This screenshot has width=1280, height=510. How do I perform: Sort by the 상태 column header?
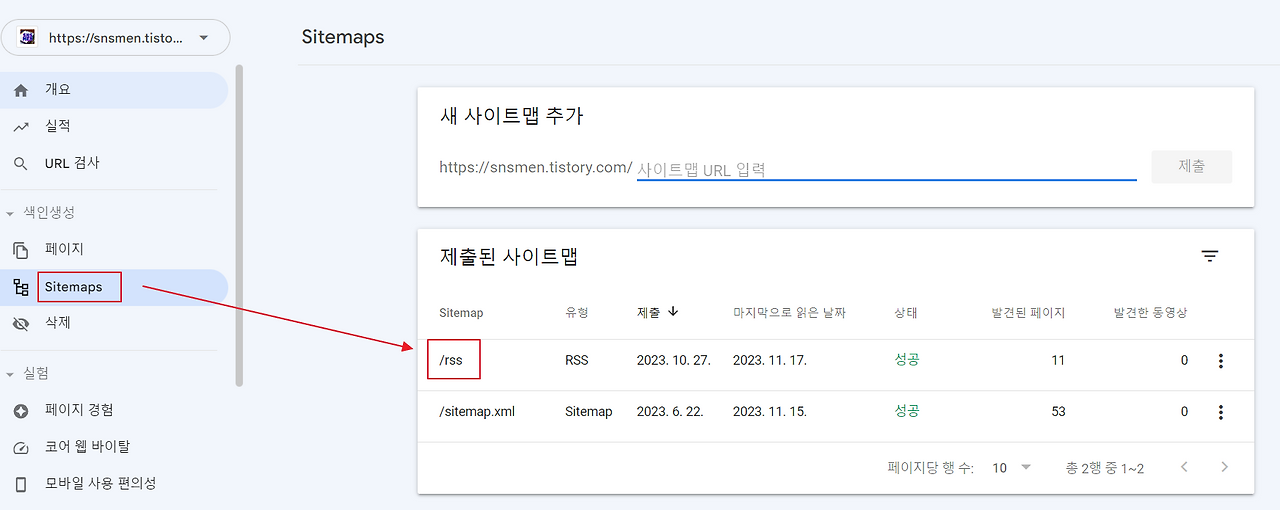(x=906, y=313)
